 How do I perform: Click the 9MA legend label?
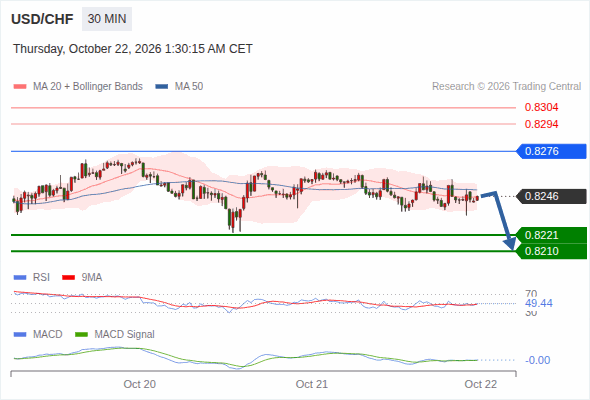point(92,278)
